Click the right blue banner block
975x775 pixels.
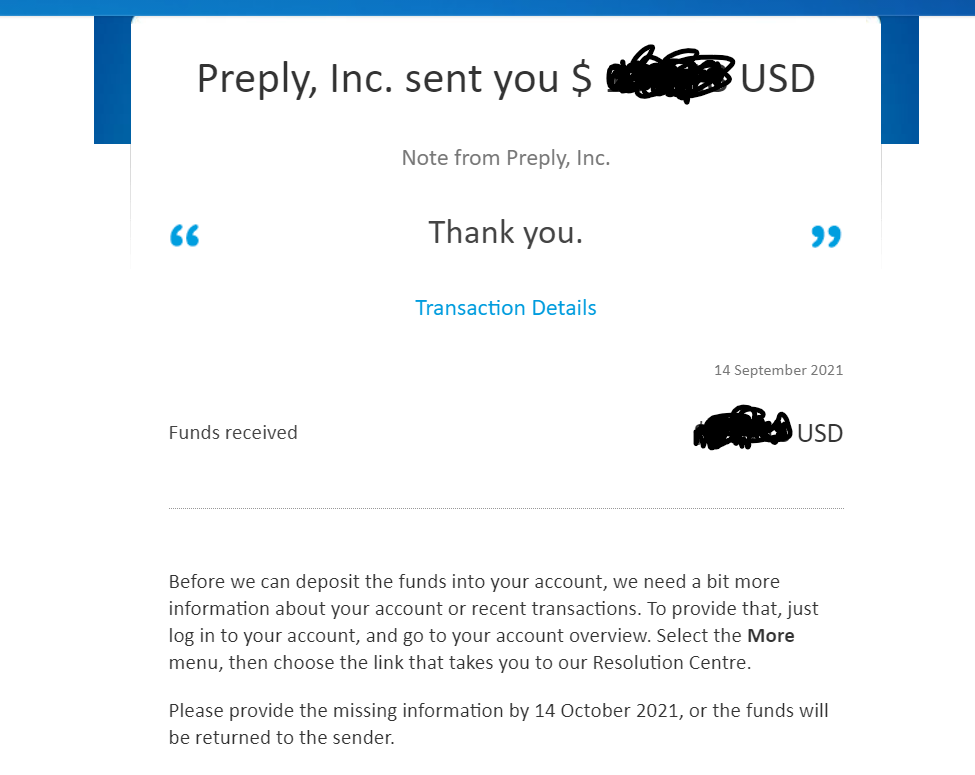[x=900, y=80]
